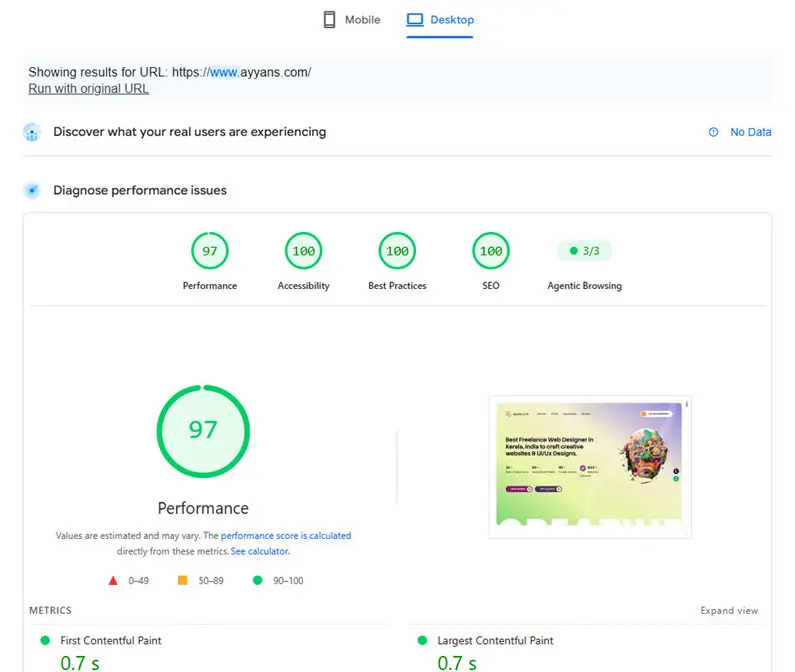Click the real users experience icon
This screenshot has width=795, height=672.
[x=32, y=132]
